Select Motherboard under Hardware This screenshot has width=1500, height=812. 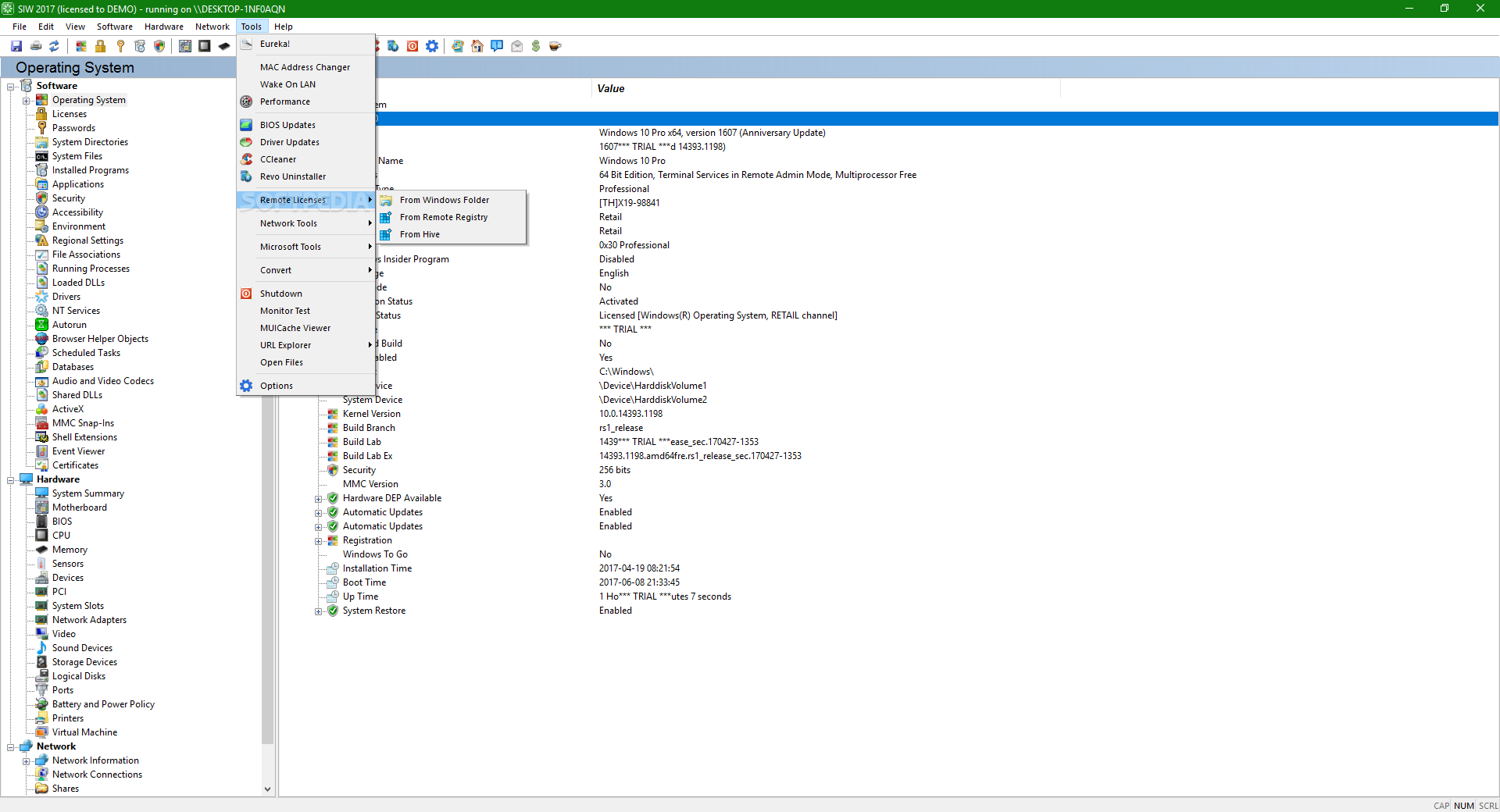point(80,507)
